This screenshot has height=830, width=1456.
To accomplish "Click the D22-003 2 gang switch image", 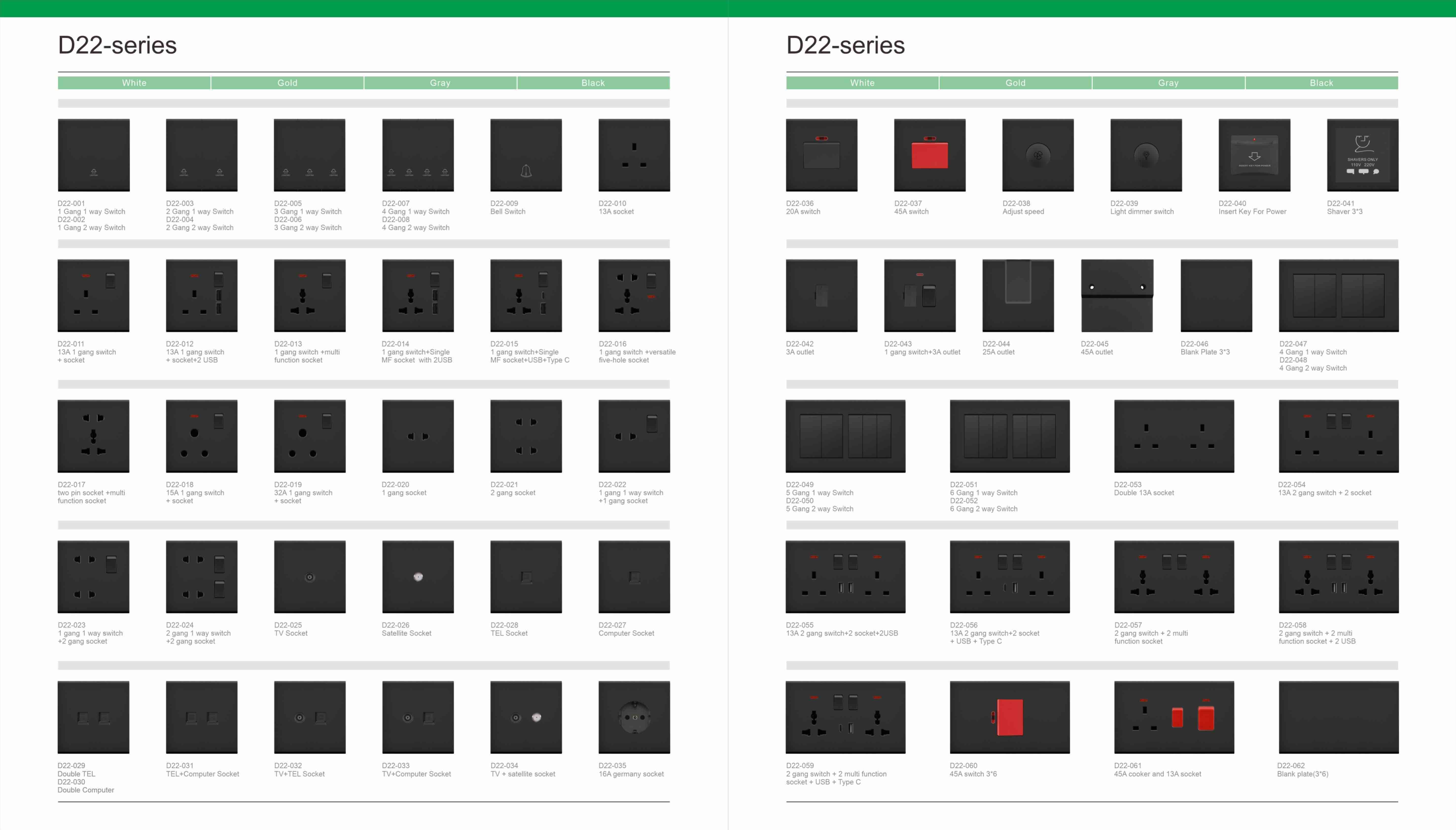I will [202, 155].
